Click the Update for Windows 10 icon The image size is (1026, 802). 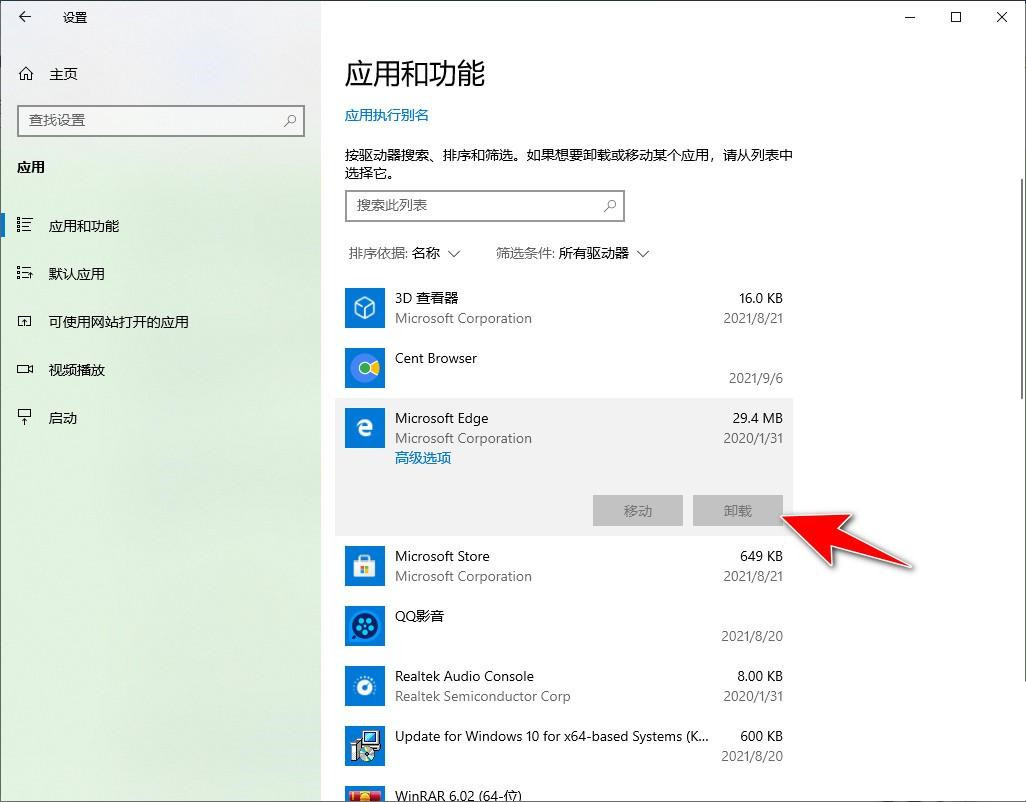364,746
